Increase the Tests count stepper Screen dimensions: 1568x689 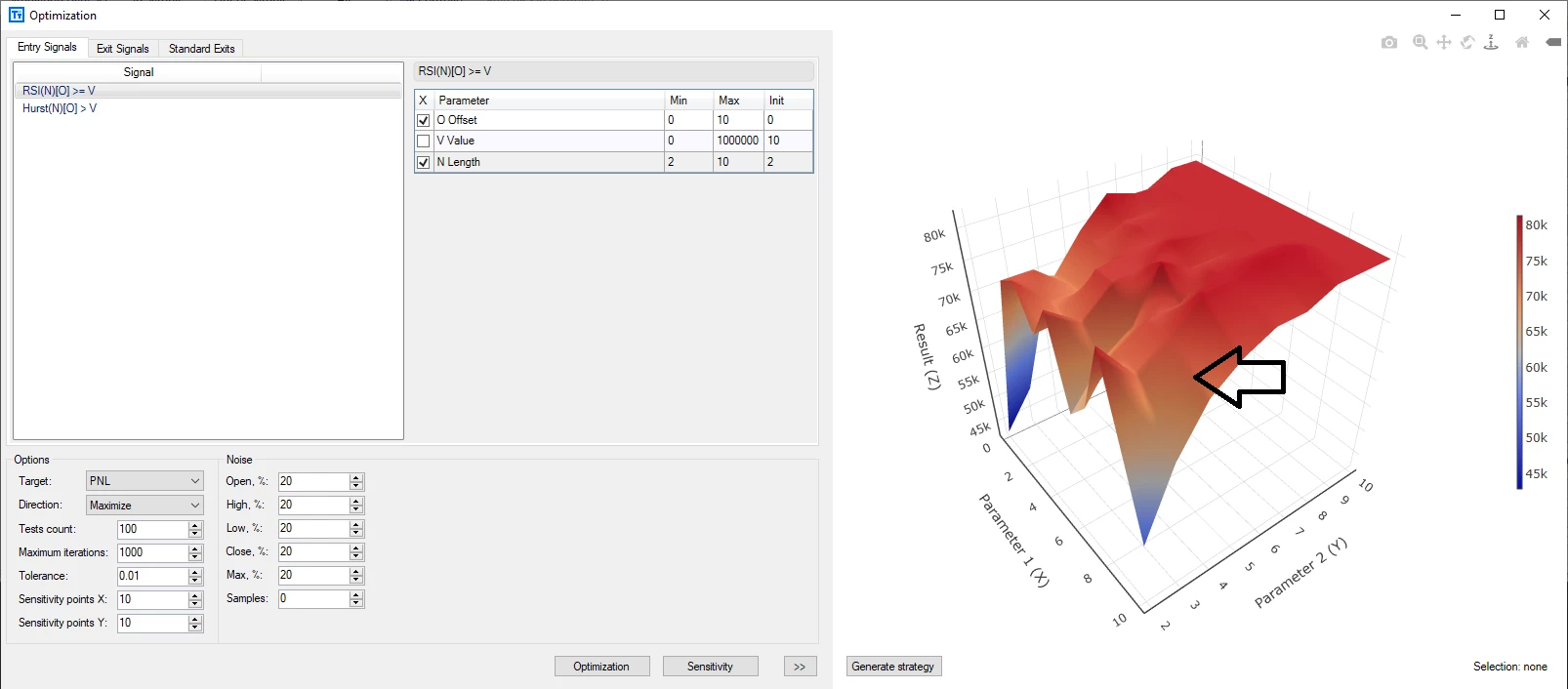pos(195,525)
